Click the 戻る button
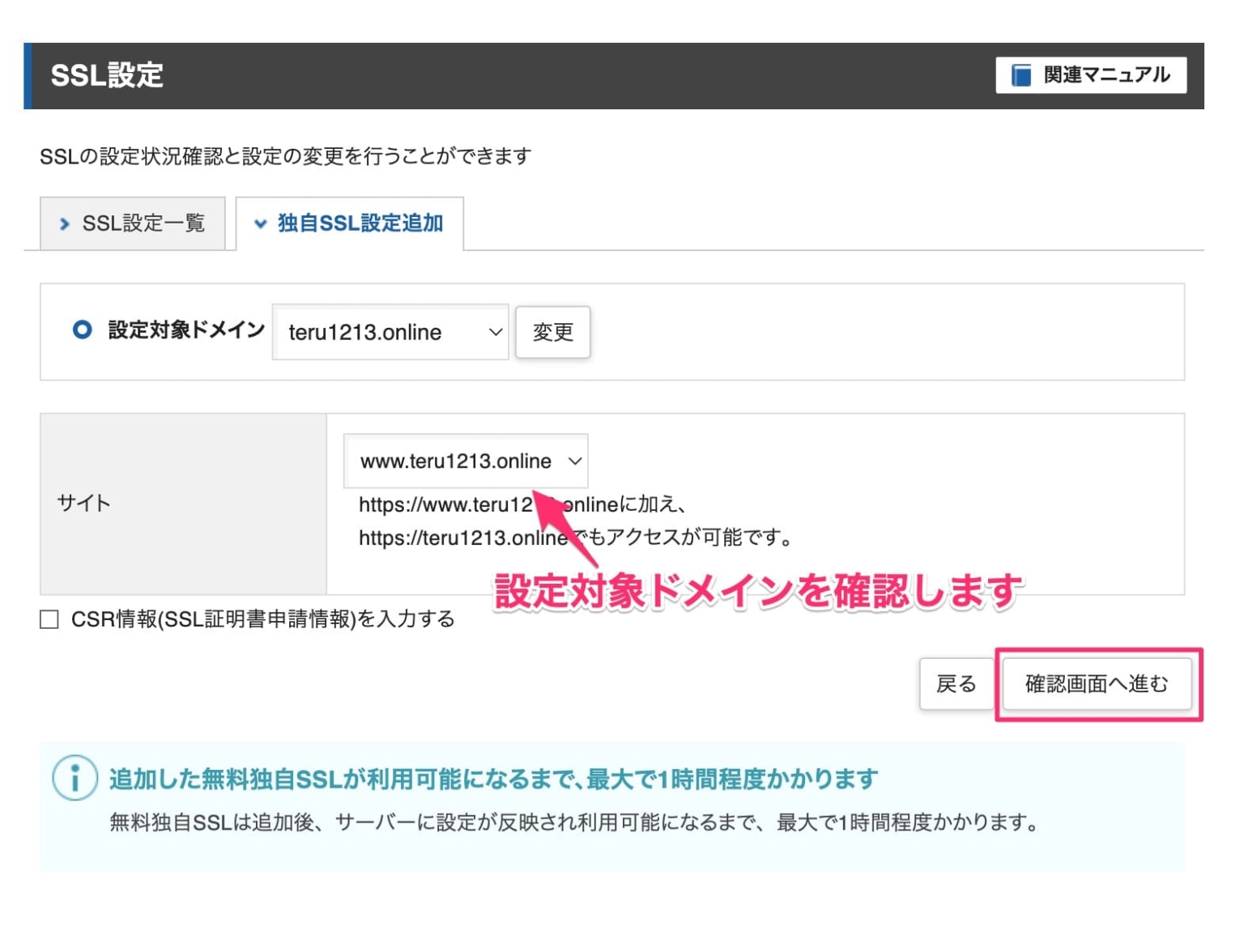The image size is (1244, 952). tap(957, 684)
